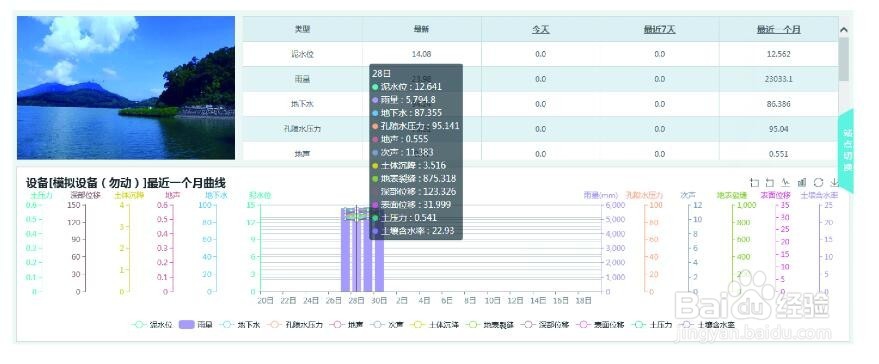The width and height of the screenshot is (879, 364).
Task: Click the 今天 column header link
Action: tap(540, 29)
